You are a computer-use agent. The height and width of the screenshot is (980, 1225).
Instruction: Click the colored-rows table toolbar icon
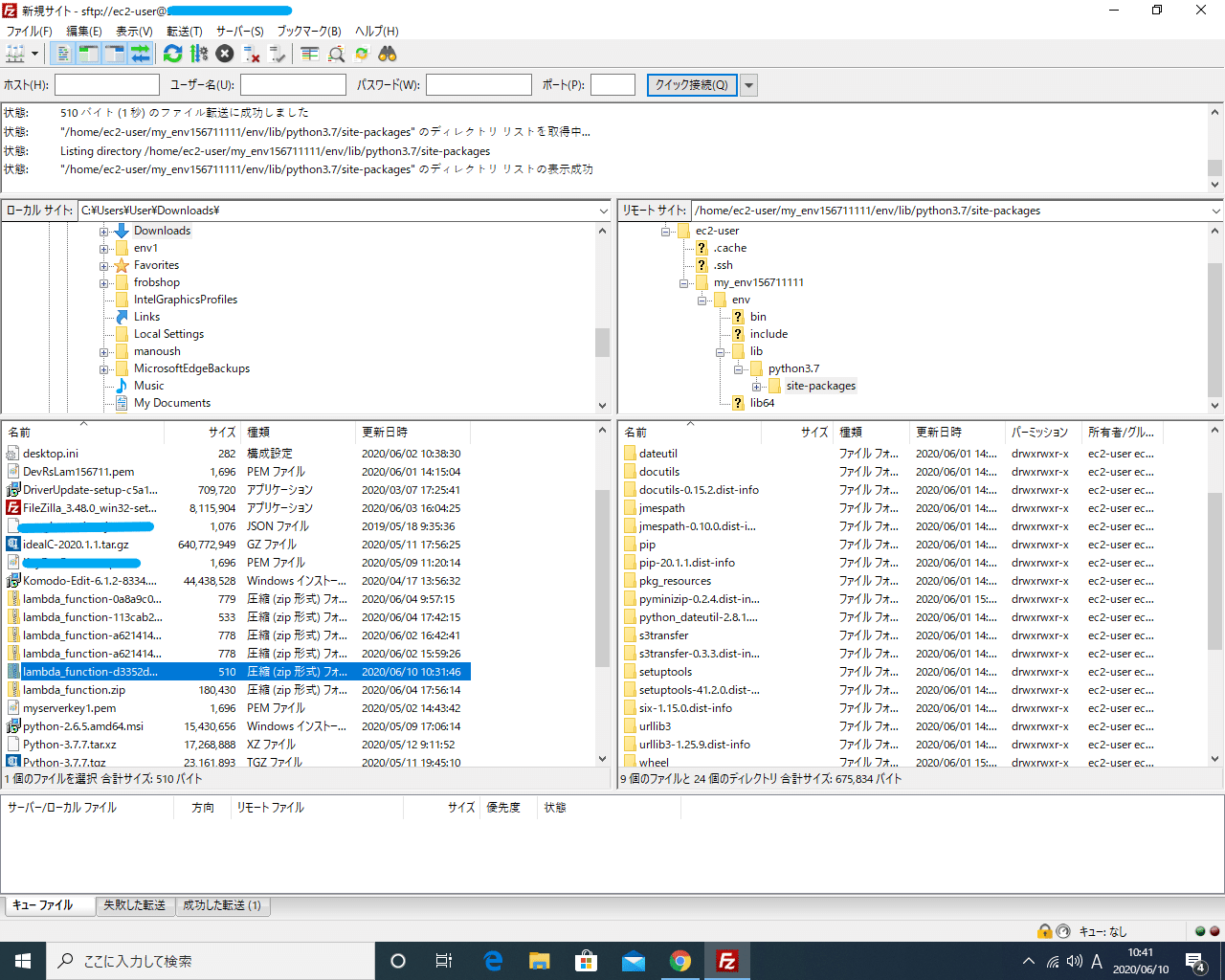[x=309, y=54]
